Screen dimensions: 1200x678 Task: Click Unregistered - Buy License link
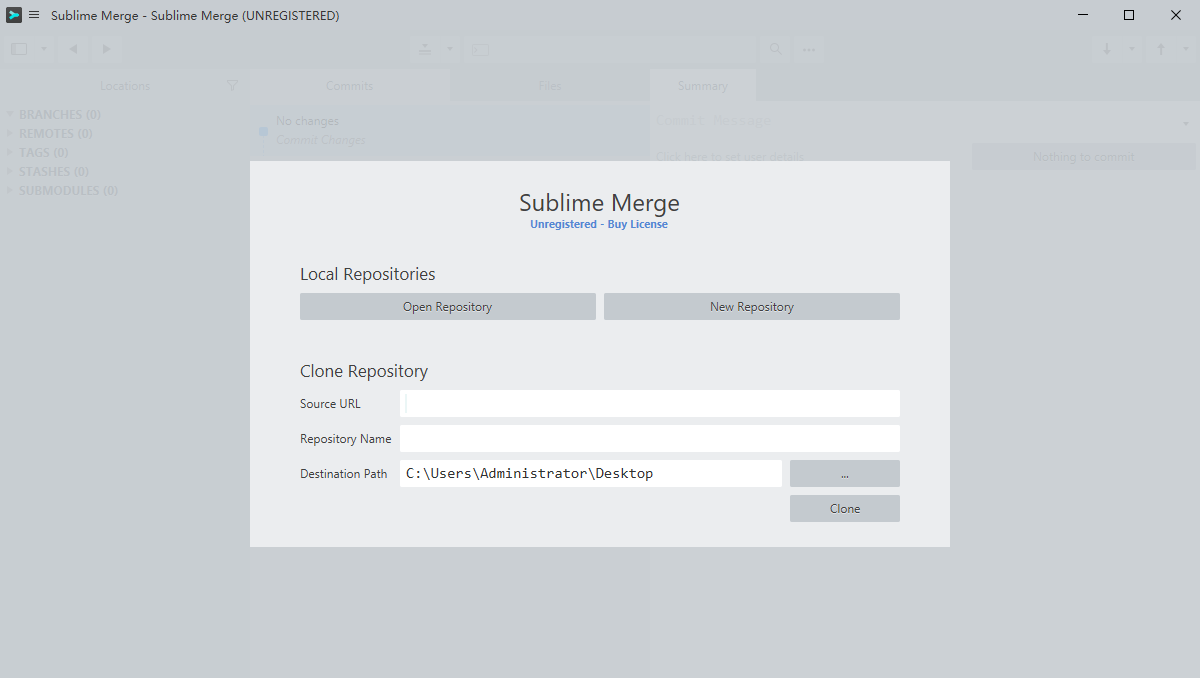(x=599, y=225)
